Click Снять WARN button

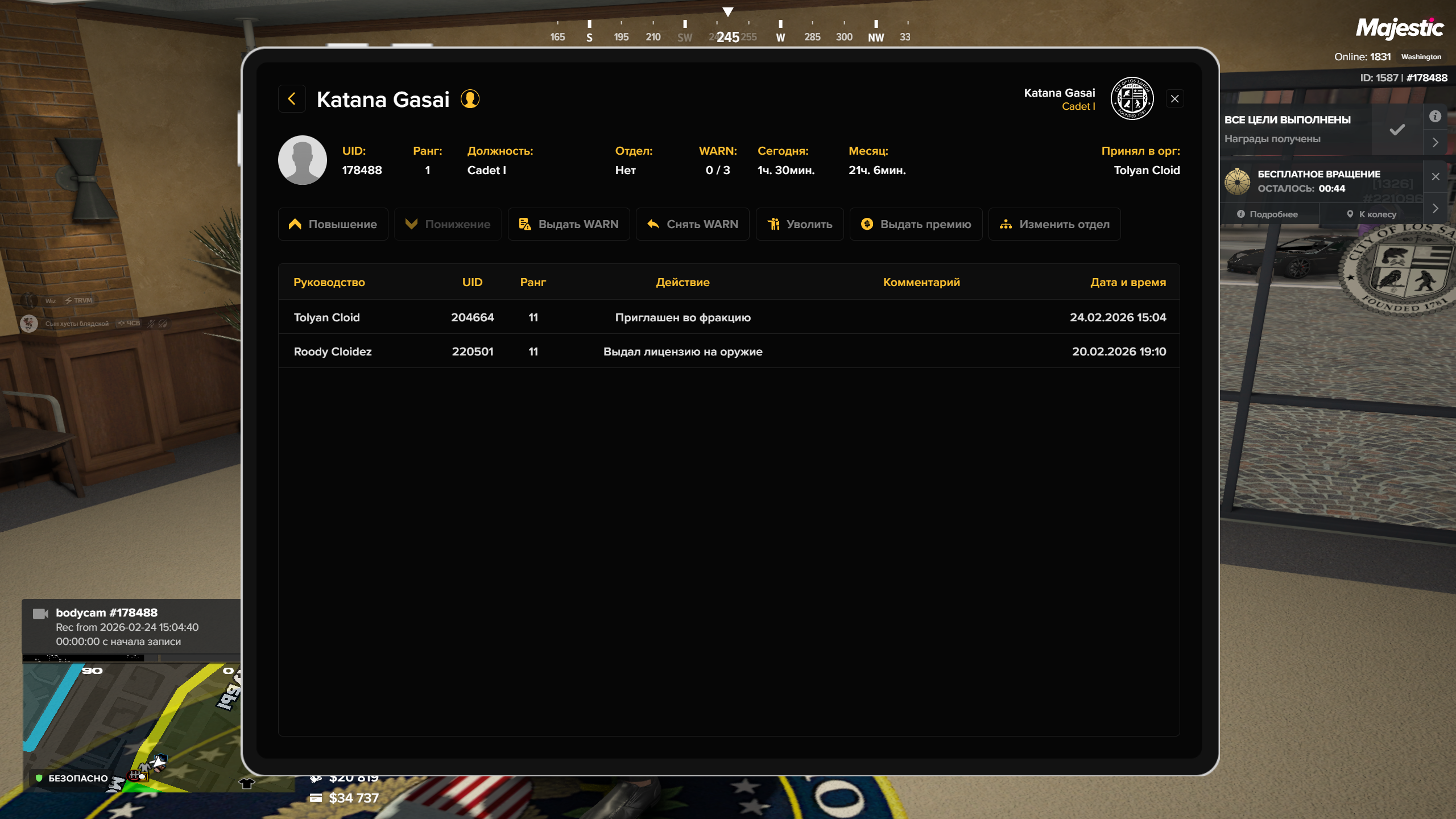coord(692,224)
